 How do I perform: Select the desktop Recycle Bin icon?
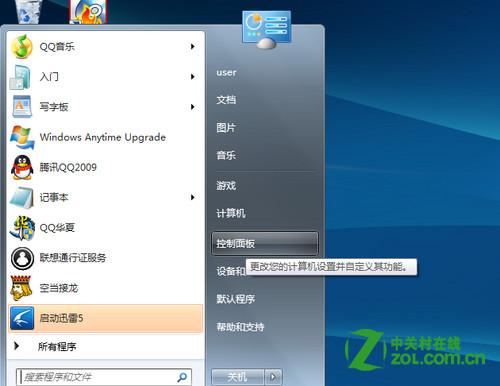(30, 12)
